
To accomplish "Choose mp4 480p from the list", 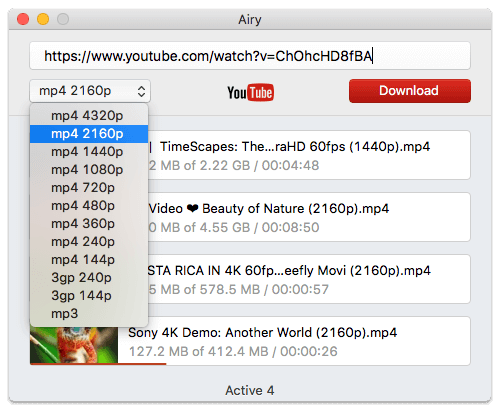I will coord(89,206).
